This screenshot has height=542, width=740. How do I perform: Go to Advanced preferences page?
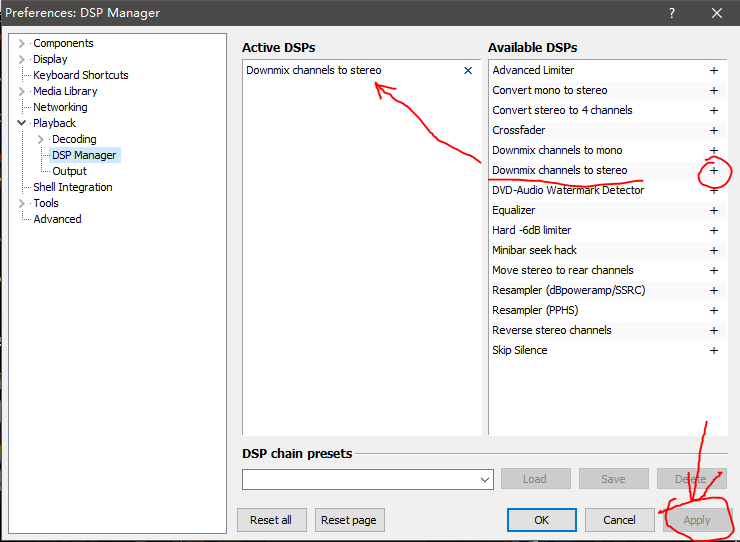point(57,219)
